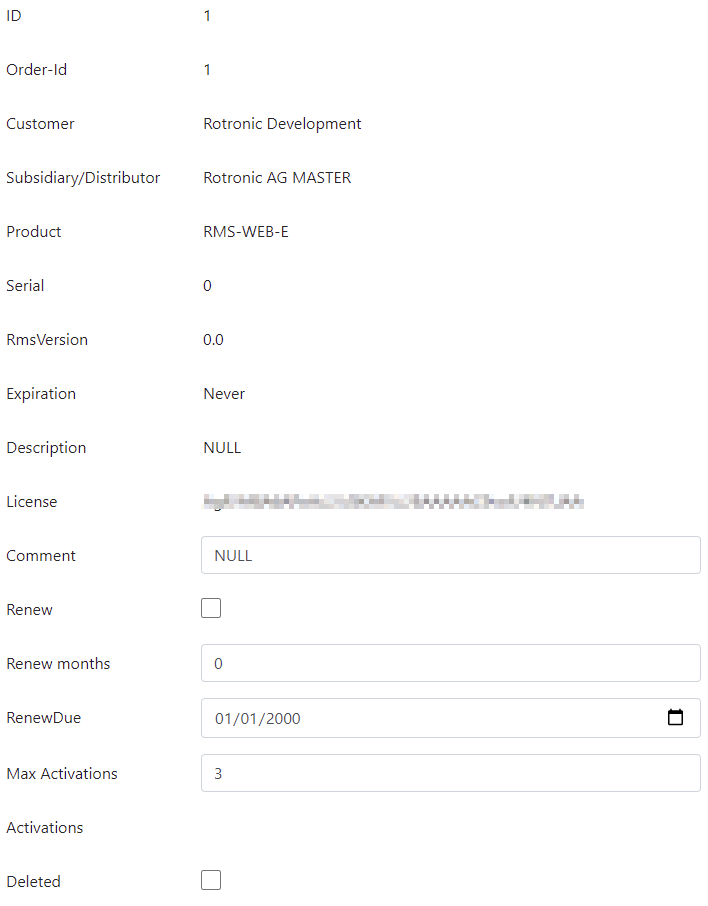The image size is (708, 906).
Task: Click the RmsVersion label
Action: [x=47, y=340]
